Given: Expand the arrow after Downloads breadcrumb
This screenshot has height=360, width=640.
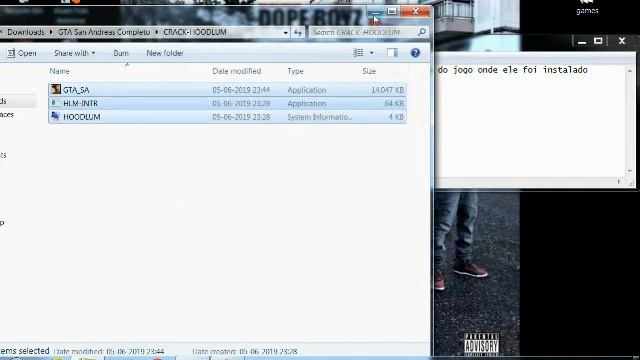Looking at the screenshot, I should click(51, 32).
